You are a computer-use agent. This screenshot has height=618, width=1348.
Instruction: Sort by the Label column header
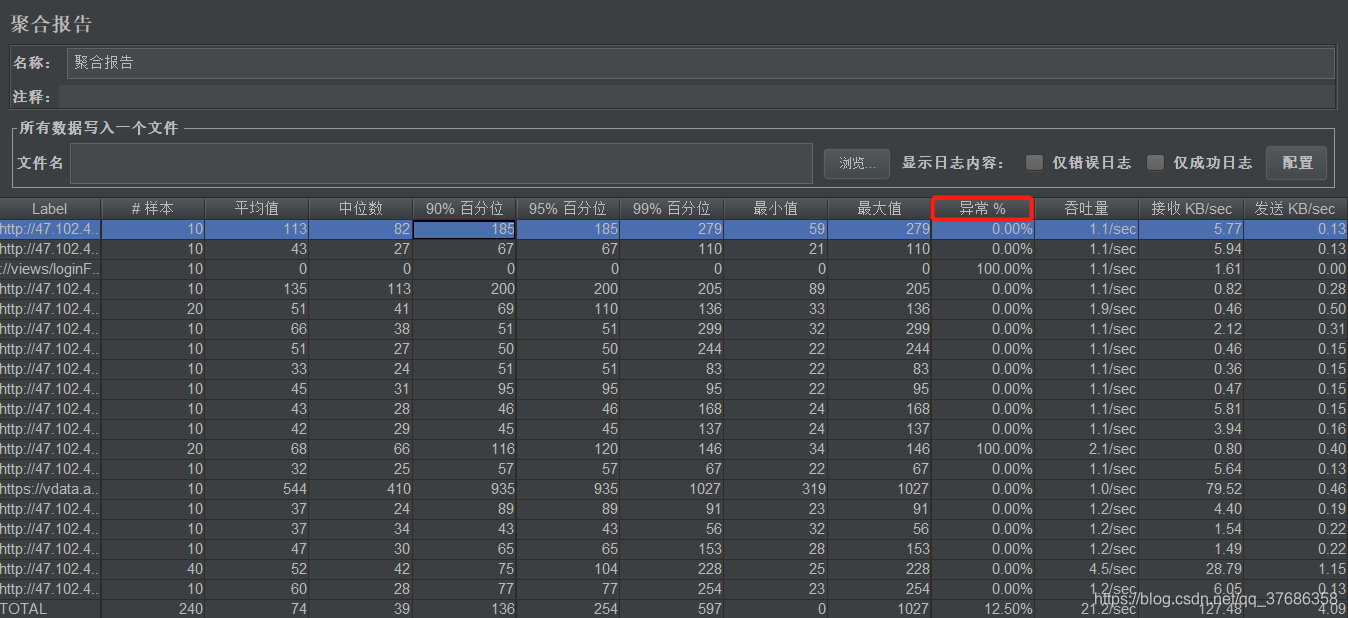coord(50,209)
